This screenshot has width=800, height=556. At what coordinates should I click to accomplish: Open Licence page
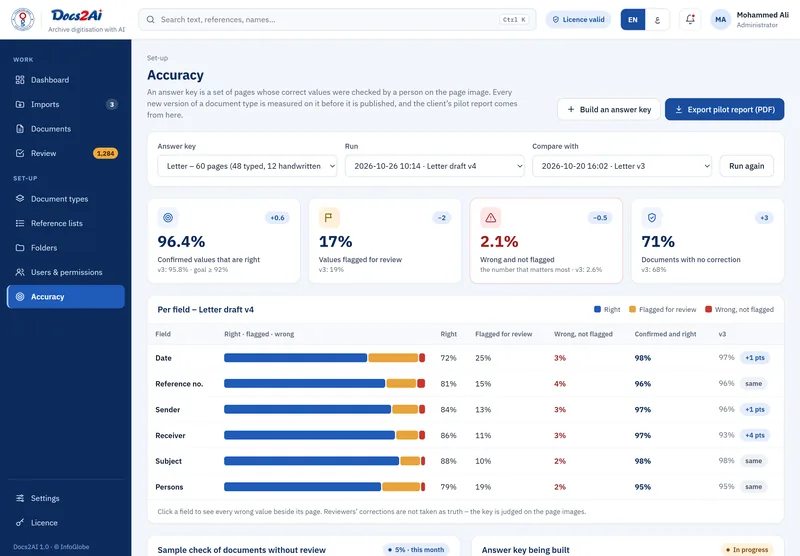click(65, 522)
